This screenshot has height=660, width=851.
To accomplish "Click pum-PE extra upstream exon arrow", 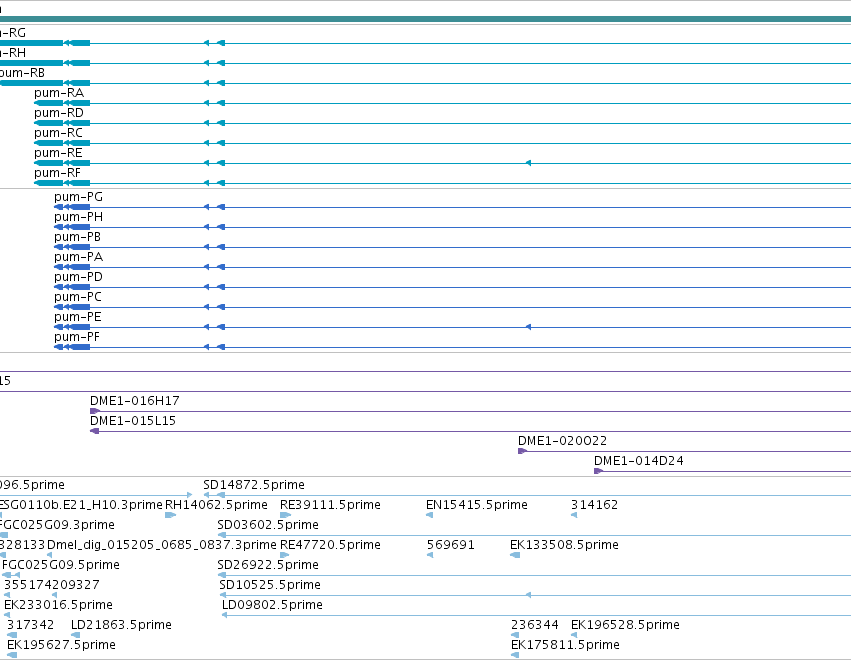I will [x=528, y=327].
